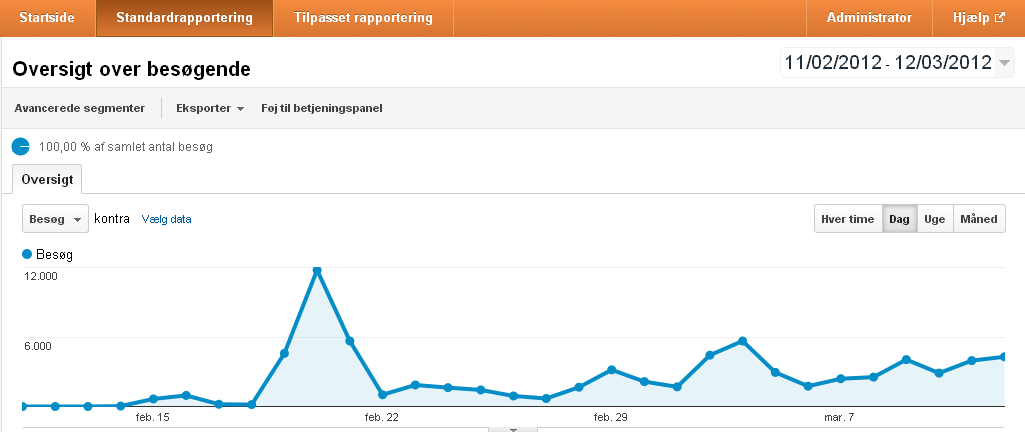Open the Tilpasset rapportering tab
Viewport: 1025px width, 432px height.
pos(363,18)
